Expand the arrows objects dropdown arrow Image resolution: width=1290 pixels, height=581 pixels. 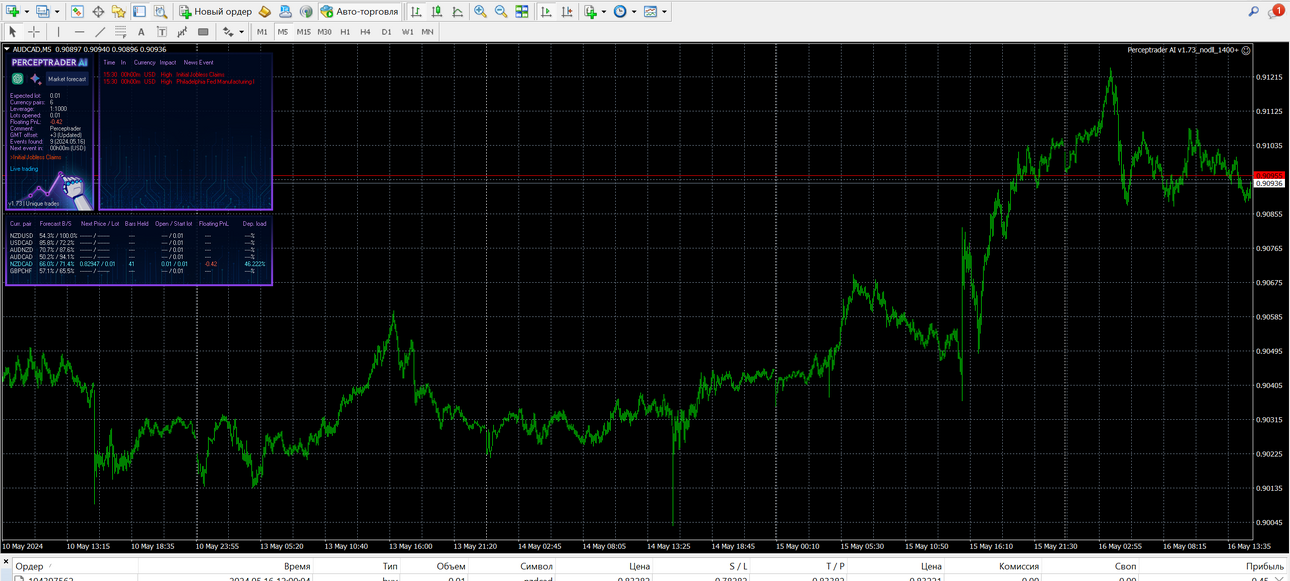point(241,32)
